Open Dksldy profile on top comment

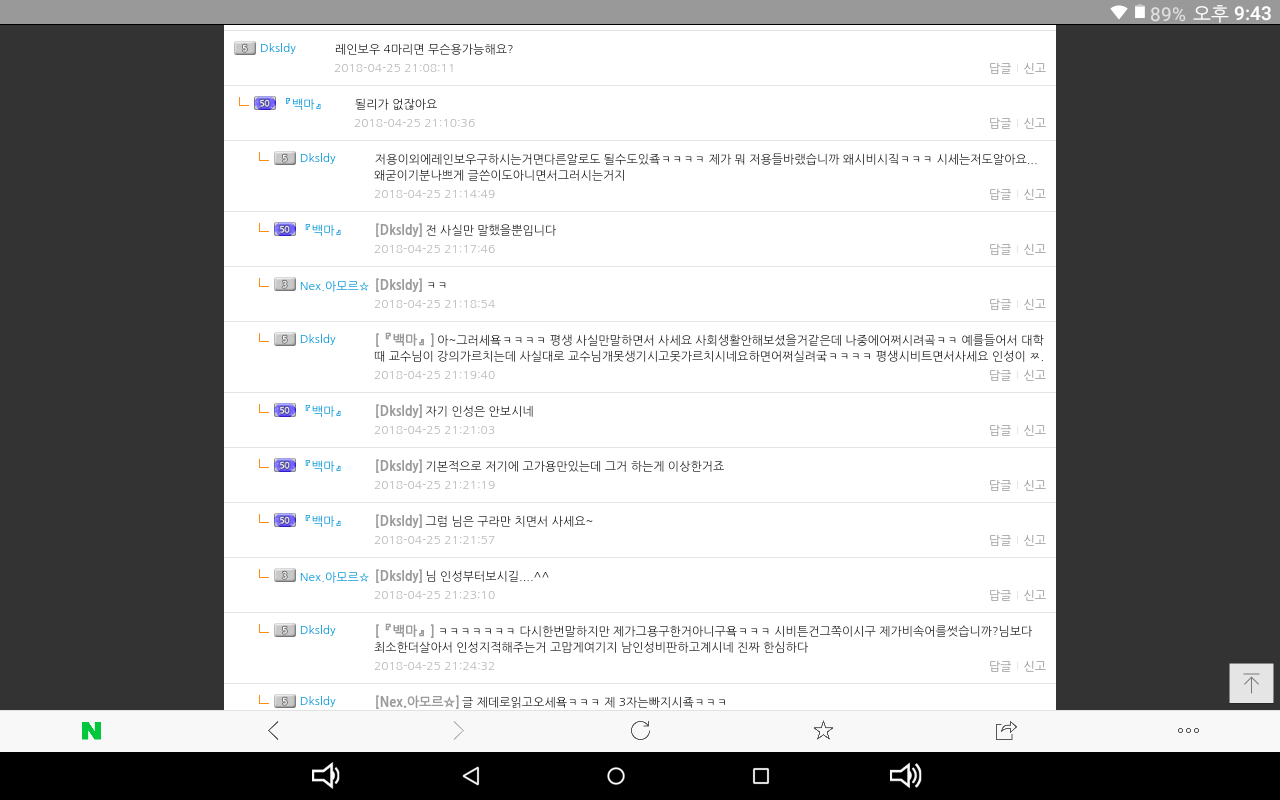[x=277, y=48]
